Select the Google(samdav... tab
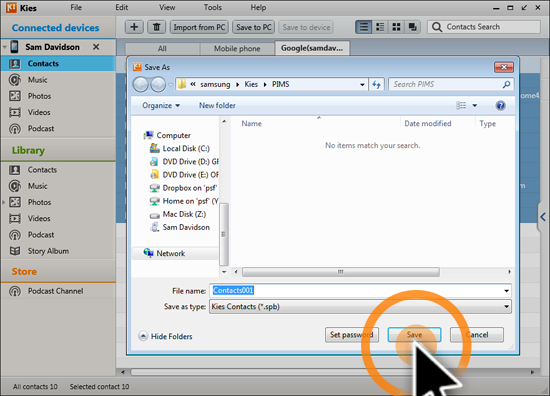 click(x=312, y=48)
